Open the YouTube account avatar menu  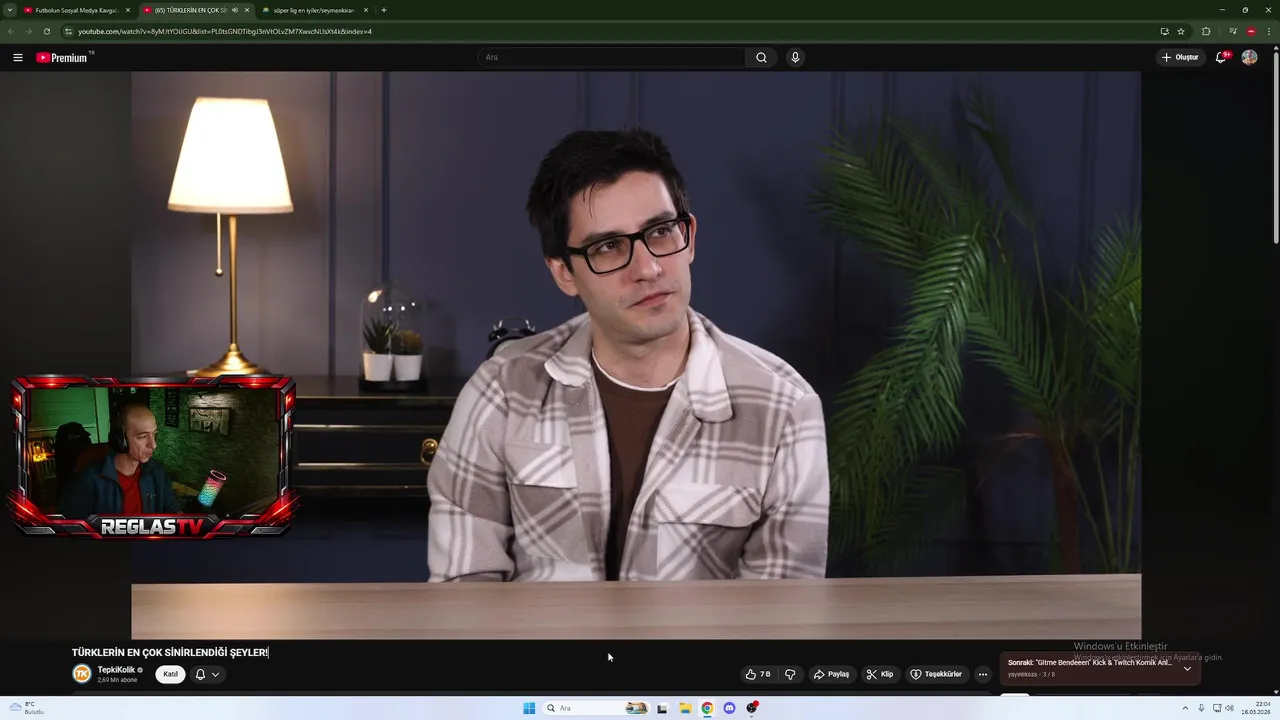click(1249, 58)
